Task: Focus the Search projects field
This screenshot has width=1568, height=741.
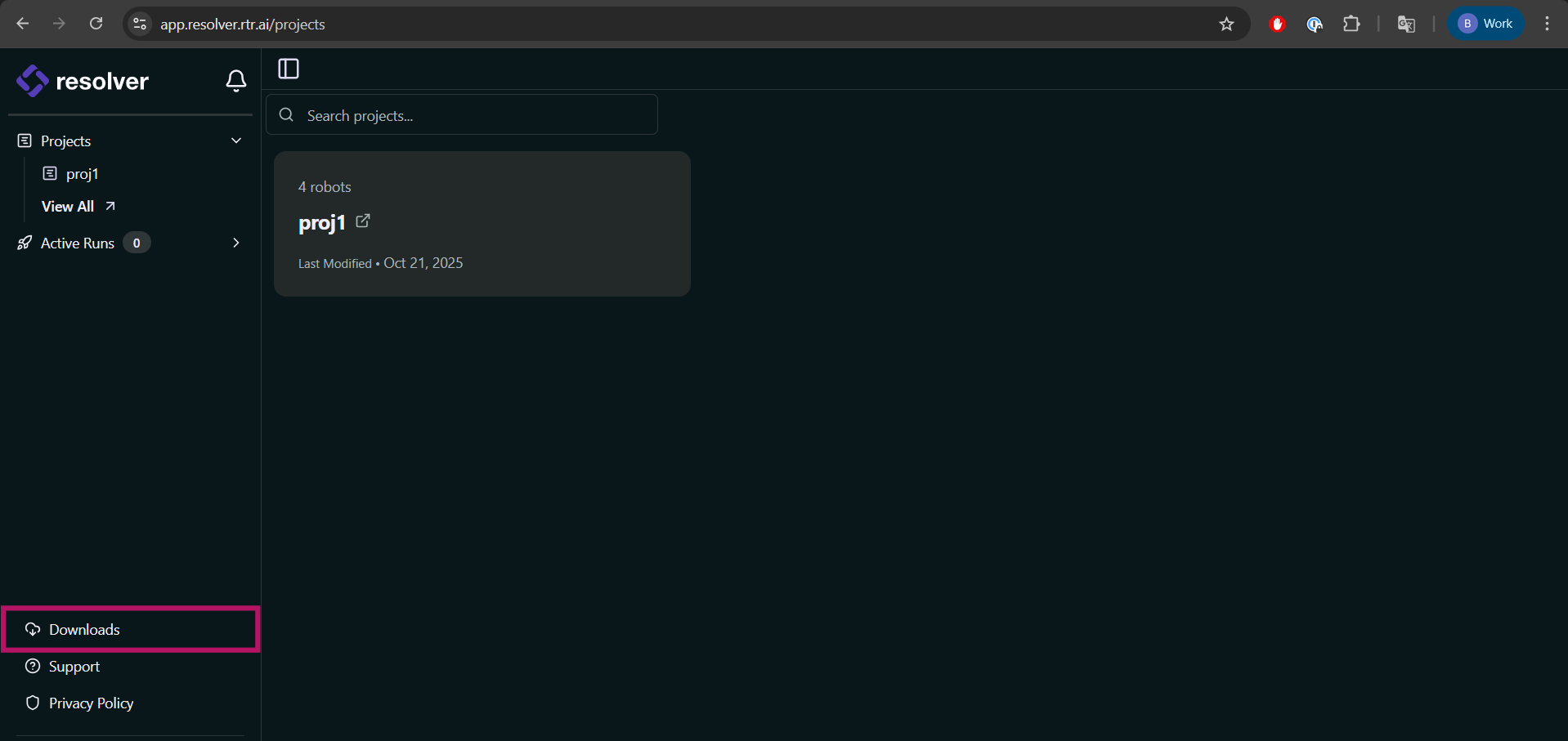Action: pos(462,114)
